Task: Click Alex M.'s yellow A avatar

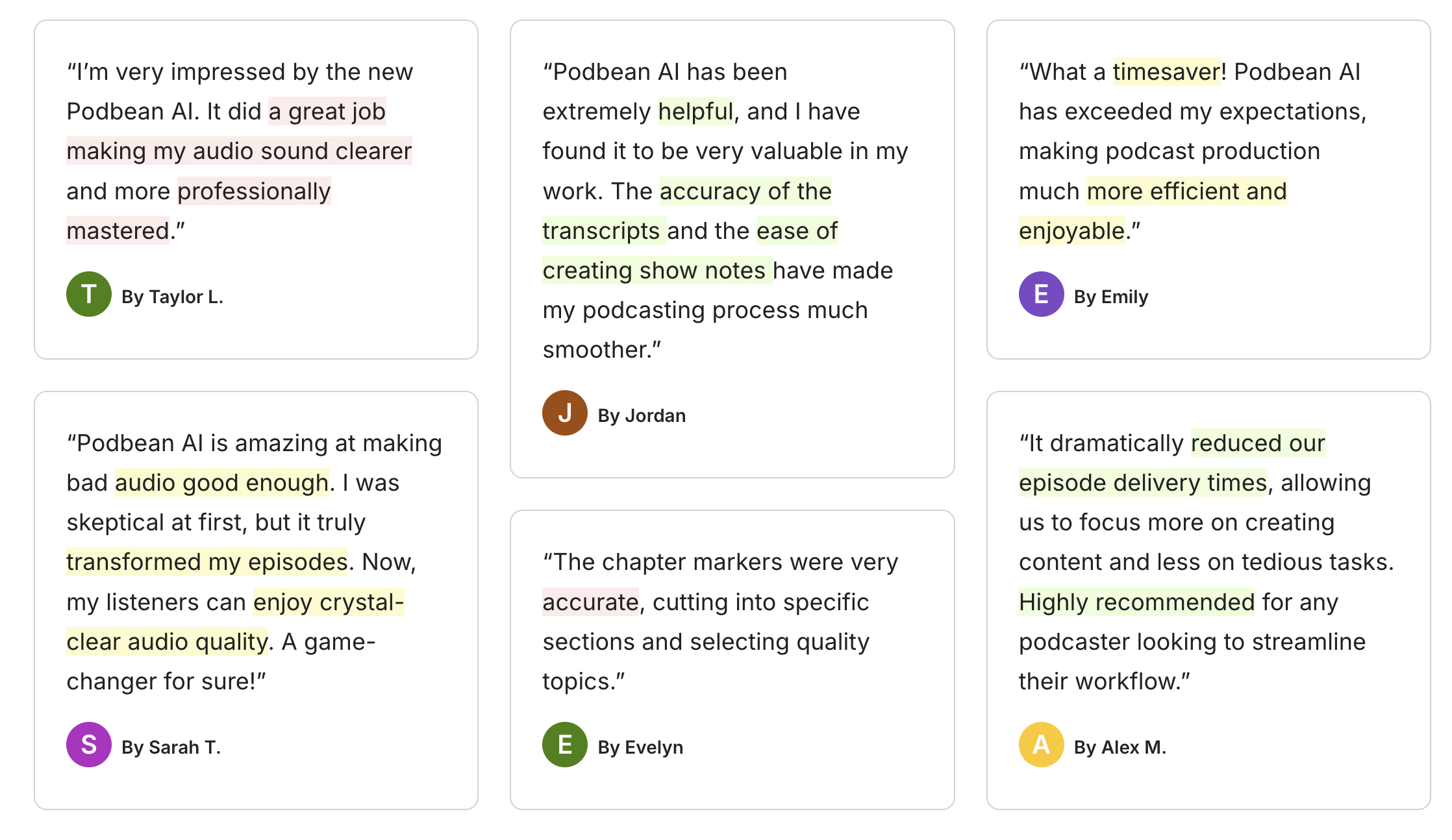Action: (1042, 745)
